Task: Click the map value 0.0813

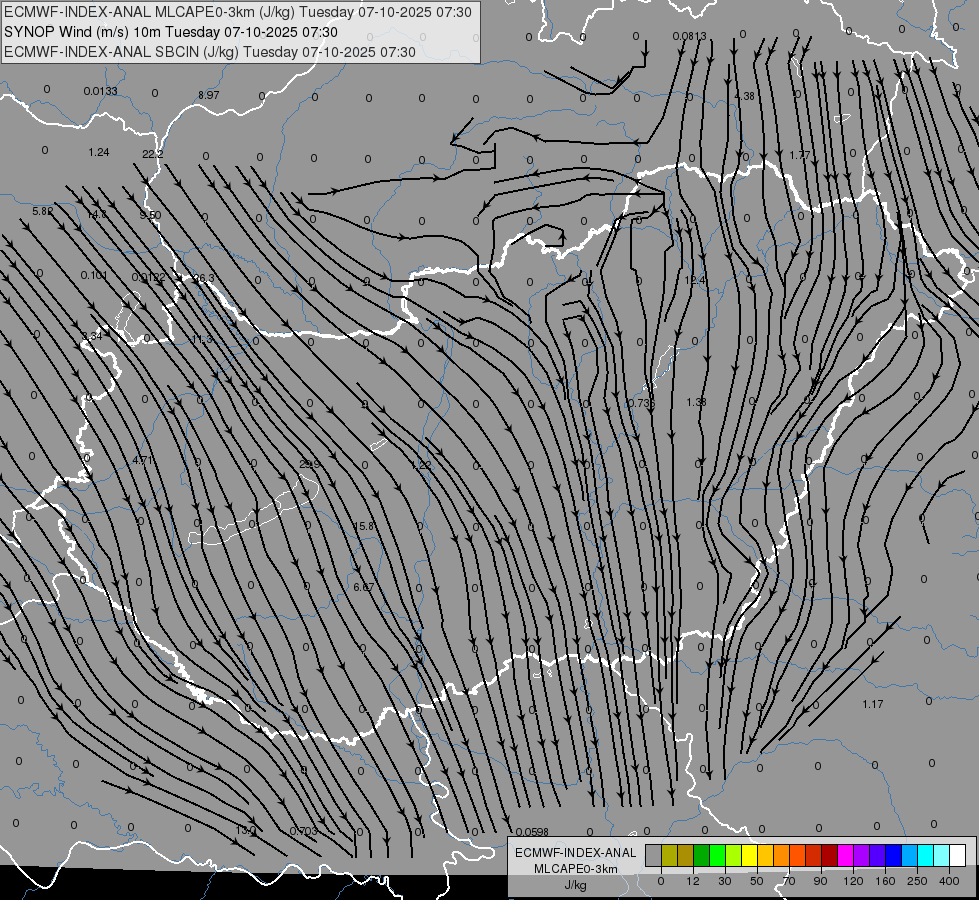Action: pyautogui.click(x=689, y=36)
